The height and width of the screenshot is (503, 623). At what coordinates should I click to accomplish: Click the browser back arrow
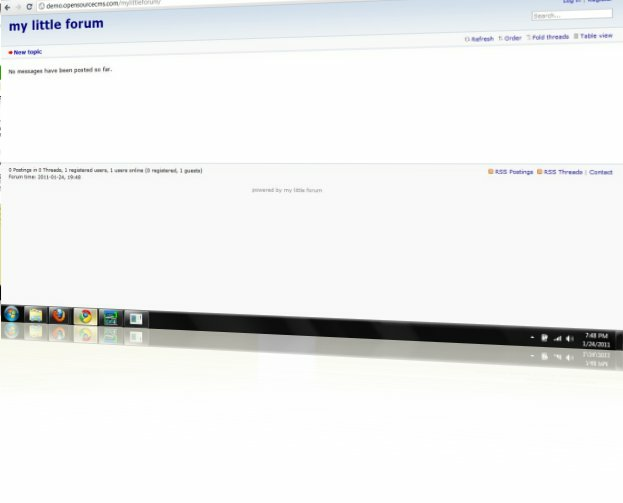(x=5, y=5)
